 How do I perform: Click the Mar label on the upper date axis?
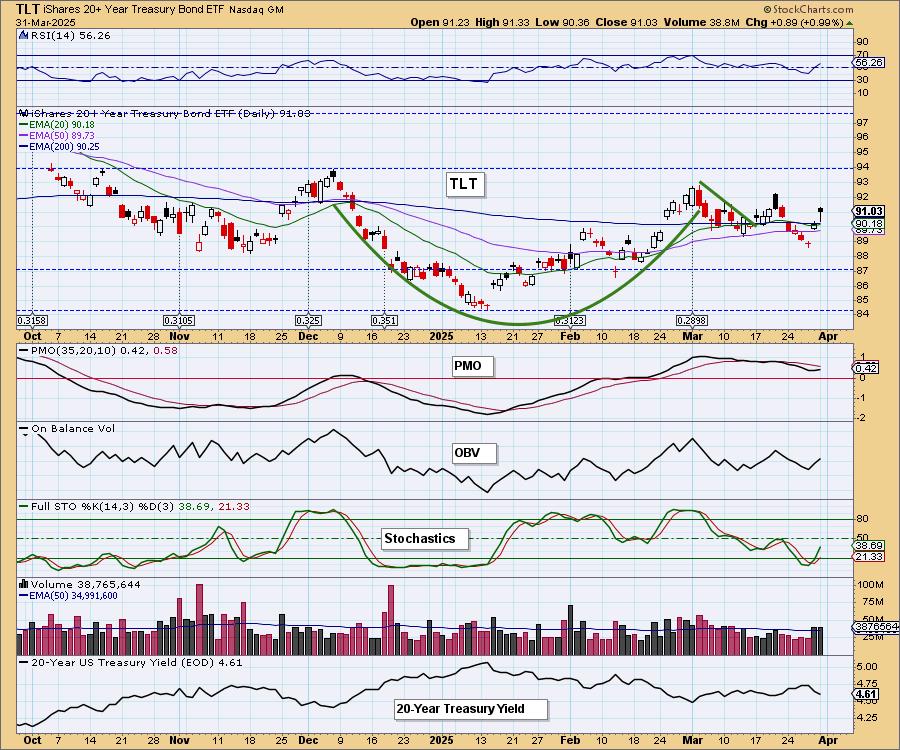point(692,336)
